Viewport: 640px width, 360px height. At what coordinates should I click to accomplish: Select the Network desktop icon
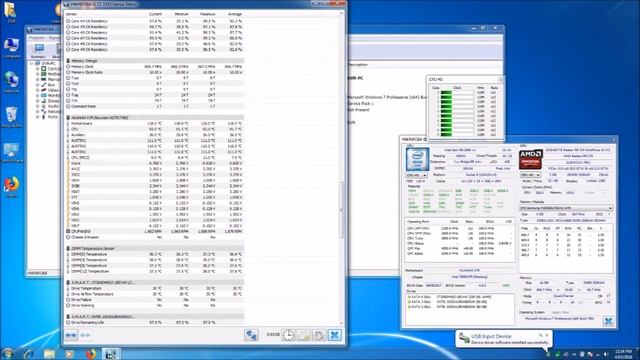point(11,82)
